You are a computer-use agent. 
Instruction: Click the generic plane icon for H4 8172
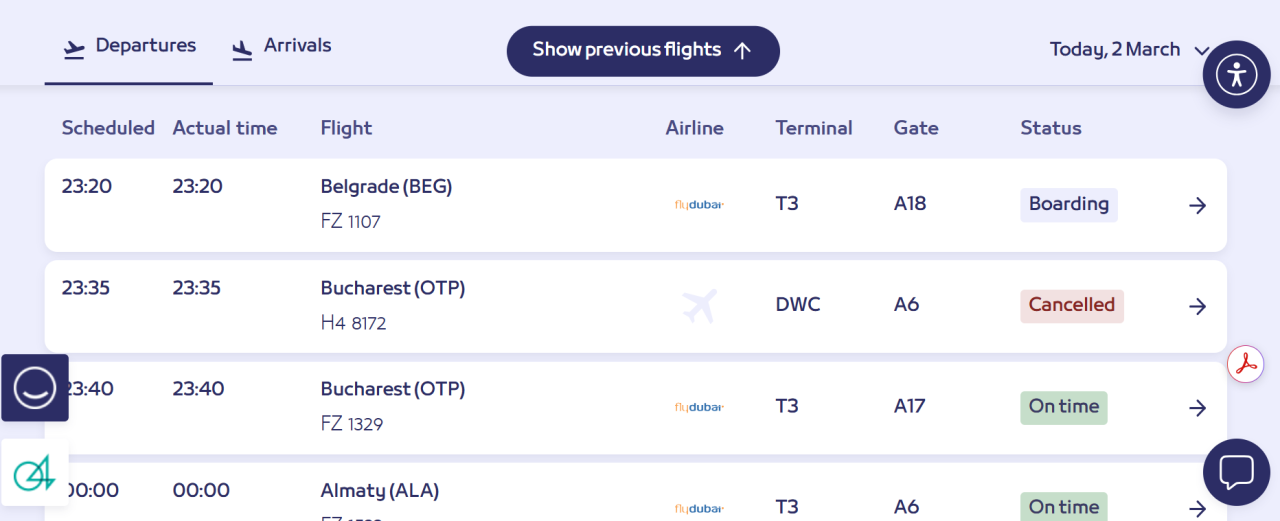[699, 306]
